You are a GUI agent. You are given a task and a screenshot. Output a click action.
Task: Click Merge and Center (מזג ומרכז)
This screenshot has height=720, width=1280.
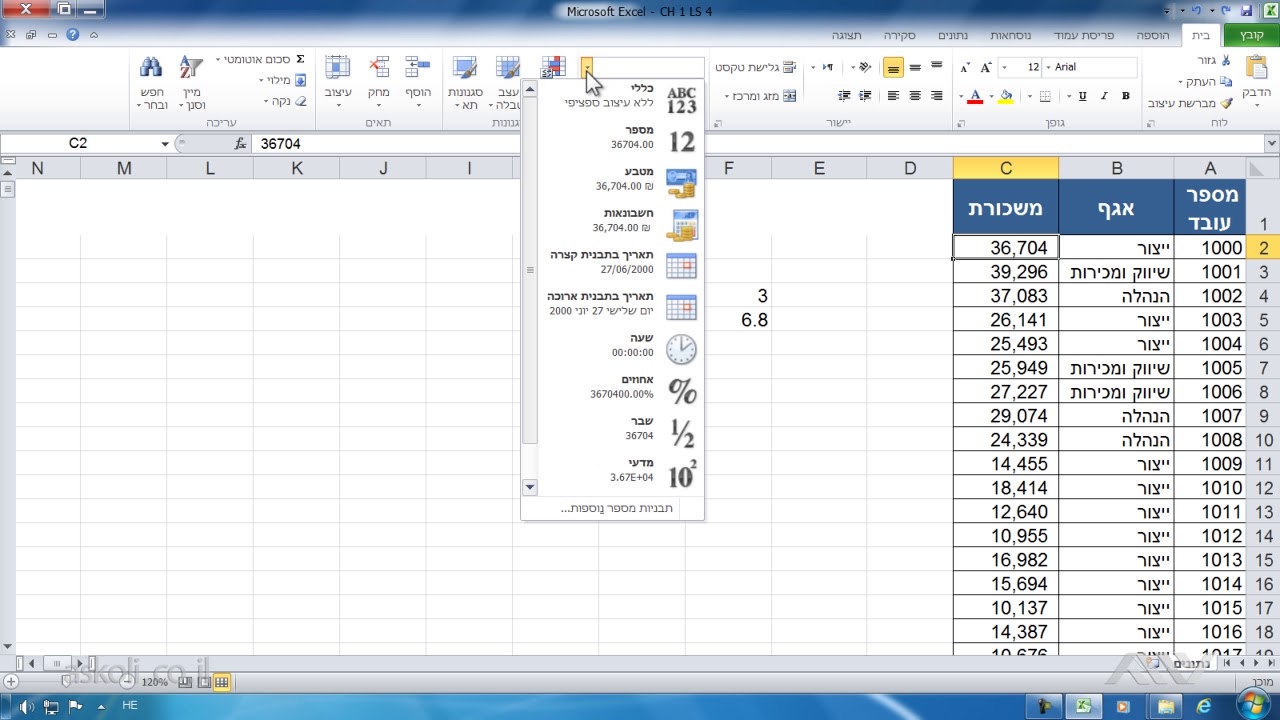coord(759,96)
